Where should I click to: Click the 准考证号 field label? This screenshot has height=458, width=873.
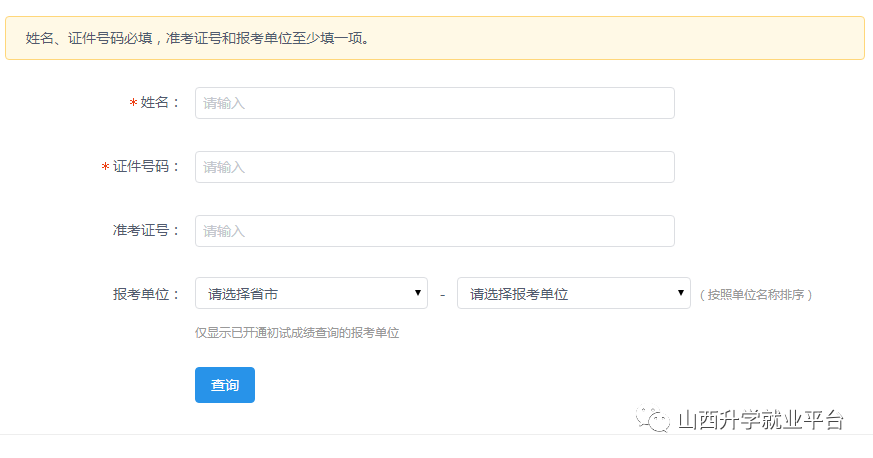coord(147,230)
